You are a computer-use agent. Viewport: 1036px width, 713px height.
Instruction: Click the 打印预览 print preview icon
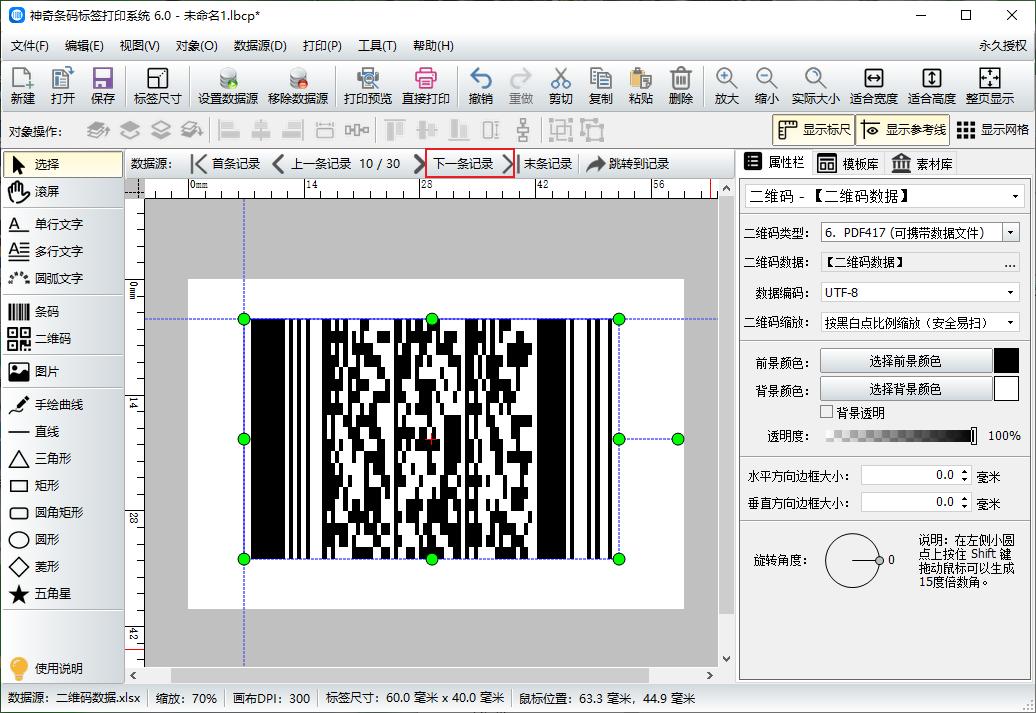pyautogui.click(x=367, y=85)
